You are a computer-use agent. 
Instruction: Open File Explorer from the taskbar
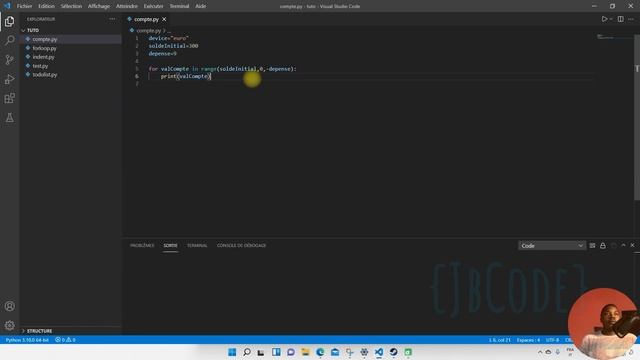click(305, 352)
